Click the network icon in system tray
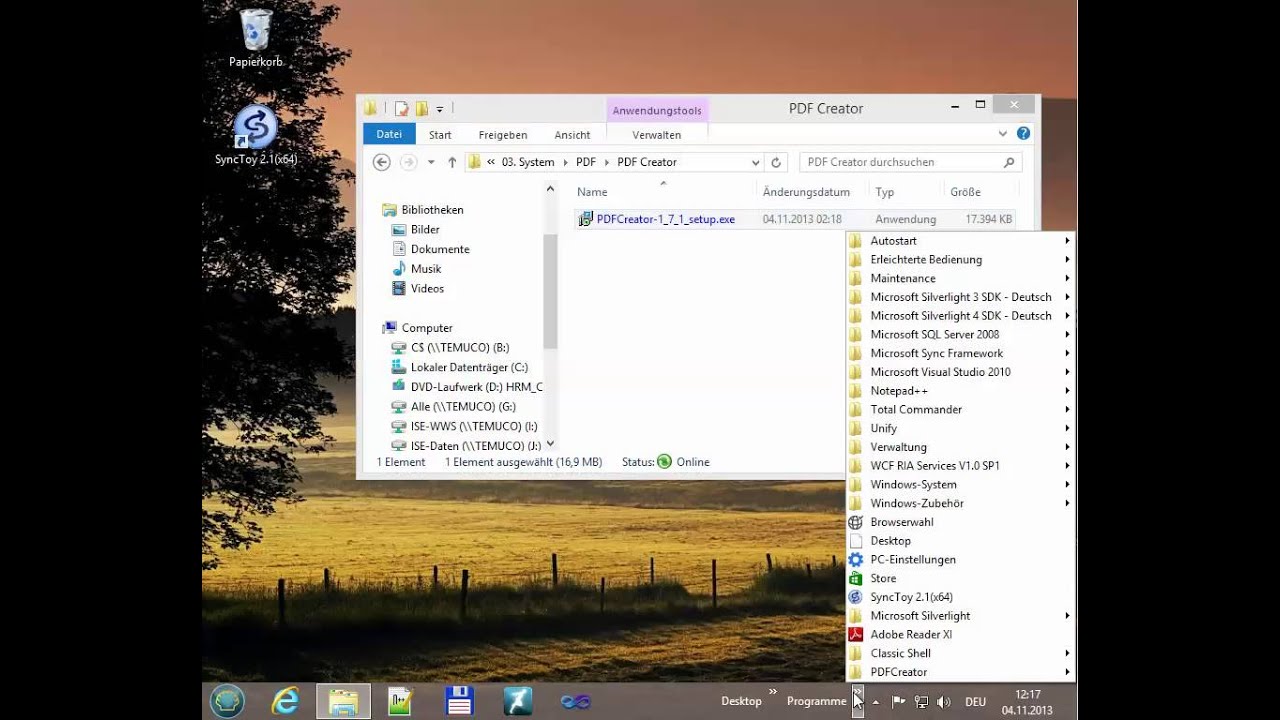Screen dimensions: 1280x720 [921, 702]
